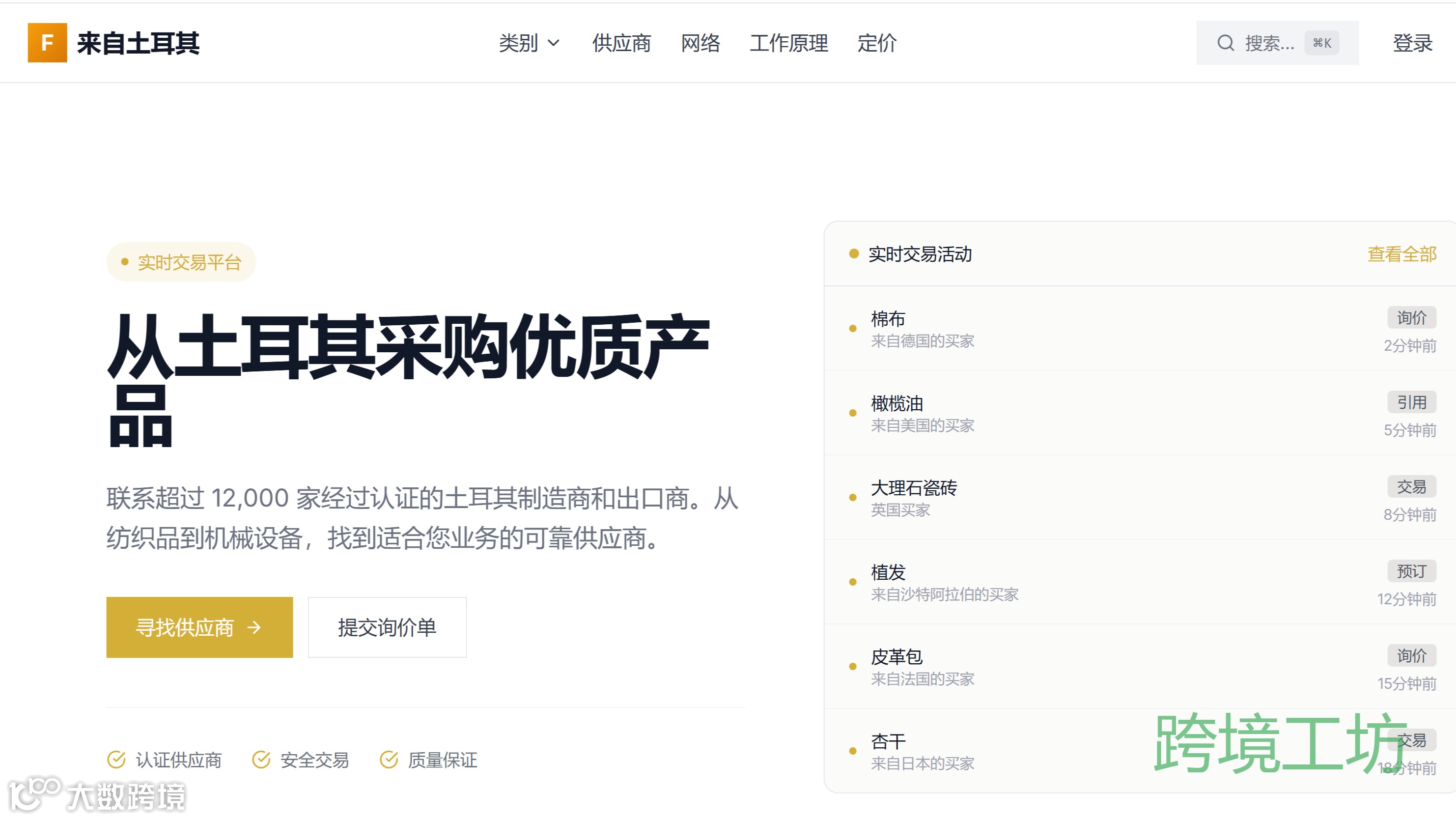Click the 实时交易活动 status dot
This screenshot has width=1456, height=819.
(854, 254)
